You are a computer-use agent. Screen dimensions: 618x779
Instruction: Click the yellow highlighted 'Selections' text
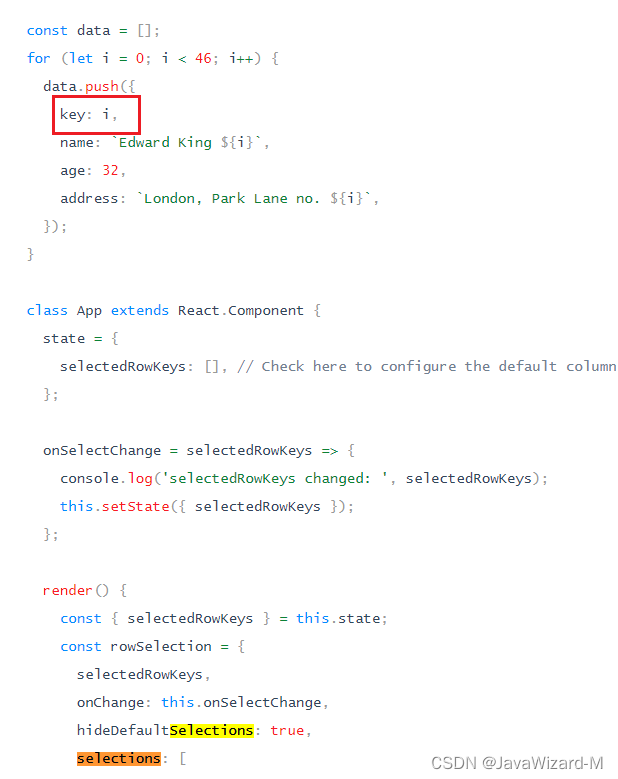point(211,730)
